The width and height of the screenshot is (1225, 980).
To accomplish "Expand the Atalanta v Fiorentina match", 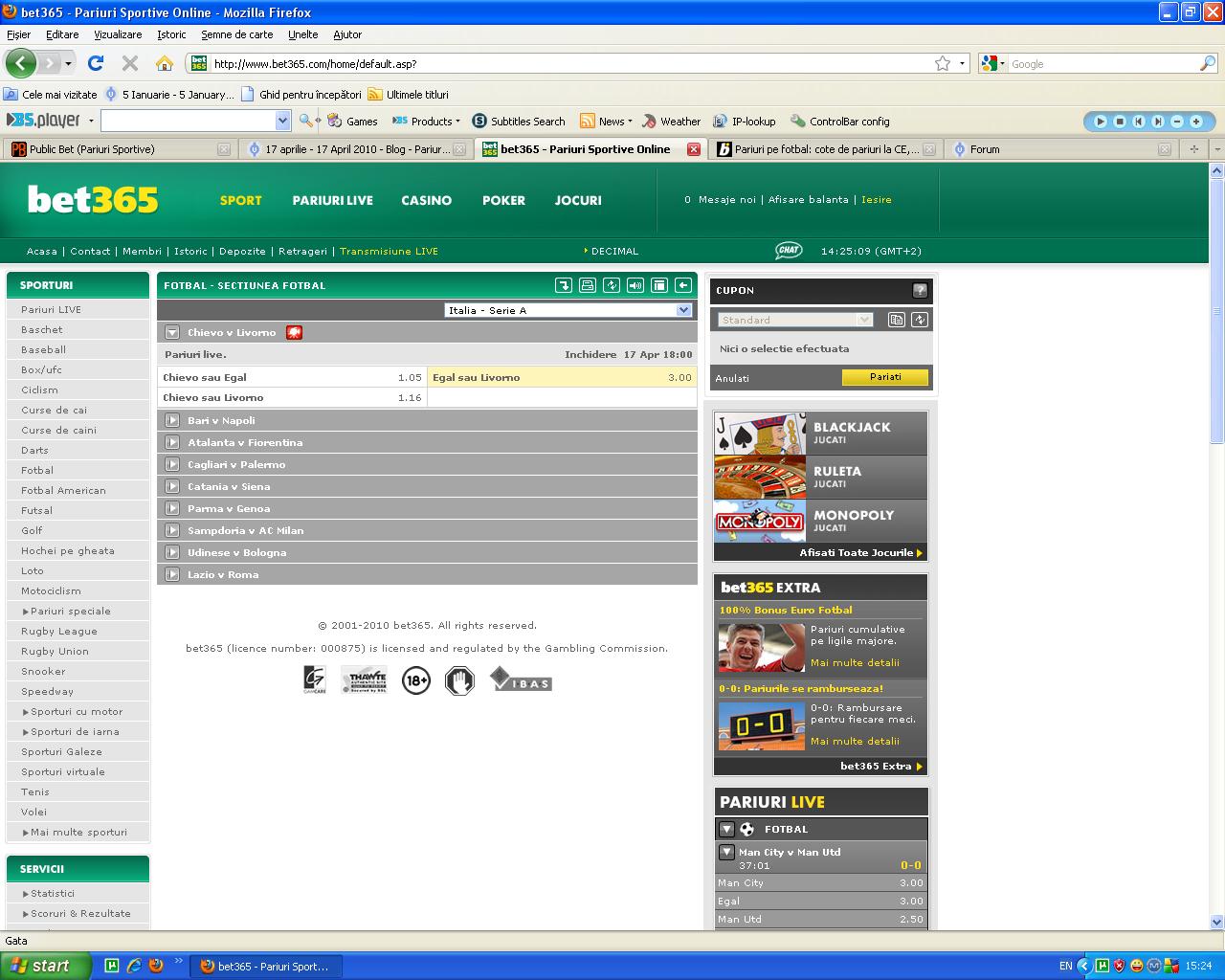I will pyautogui.click(x=172, y=442).
